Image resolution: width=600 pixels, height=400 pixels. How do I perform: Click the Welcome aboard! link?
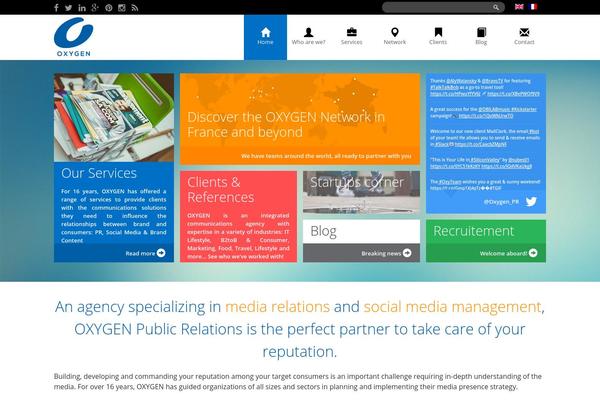(503, 253)
